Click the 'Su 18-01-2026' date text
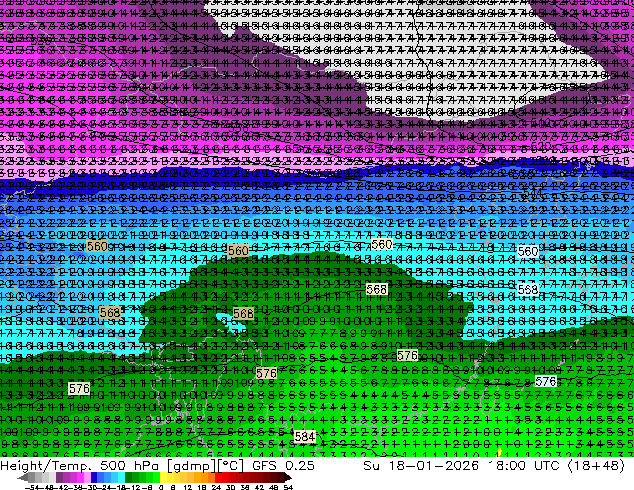Screen dimensions: 634x490 click(x=421, y=466)
